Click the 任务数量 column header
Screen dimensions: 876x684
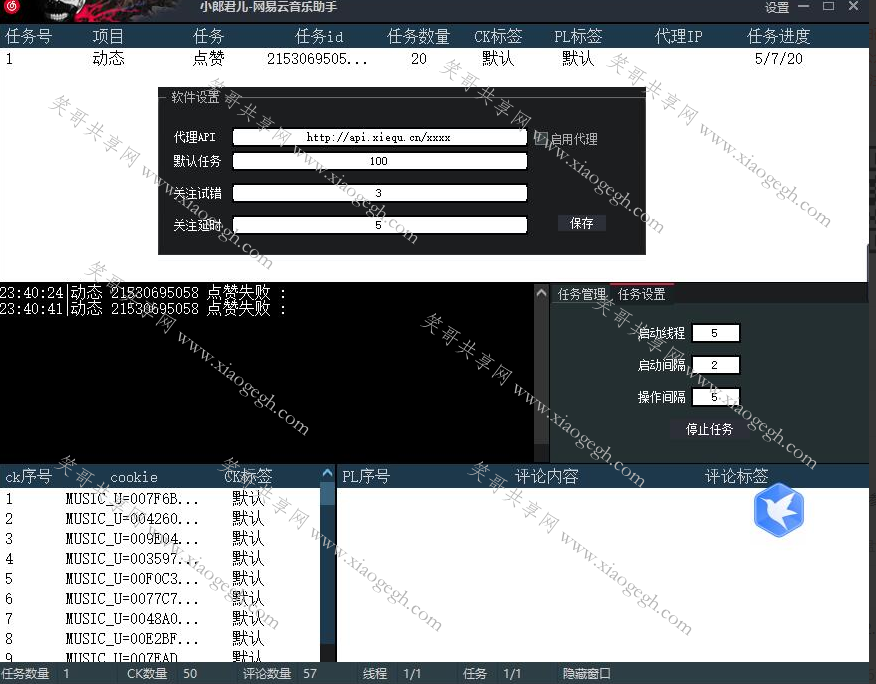(418, 36)
